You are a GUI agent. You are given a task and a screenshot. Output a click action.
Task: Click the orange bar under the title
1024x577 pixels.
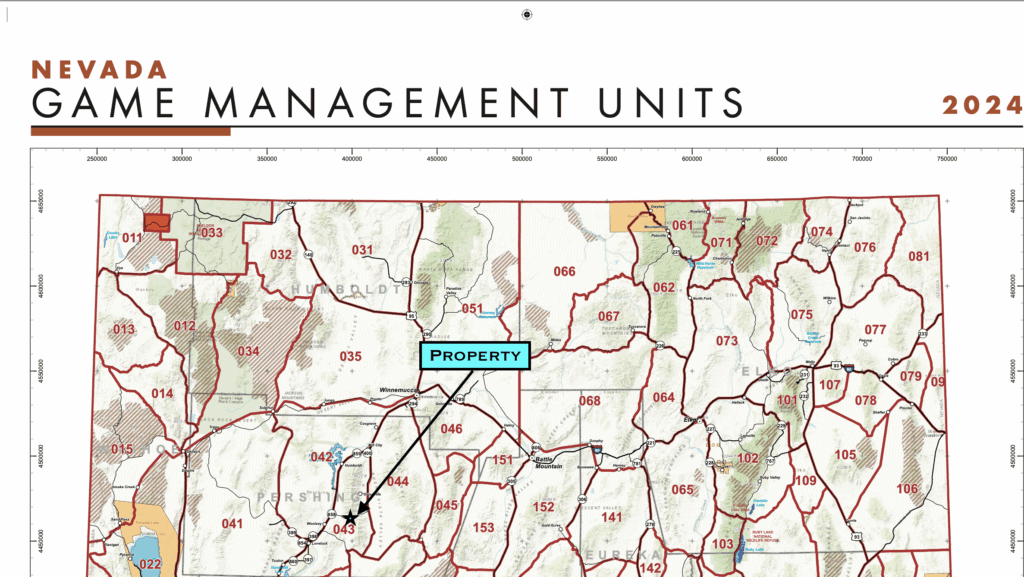130,131
